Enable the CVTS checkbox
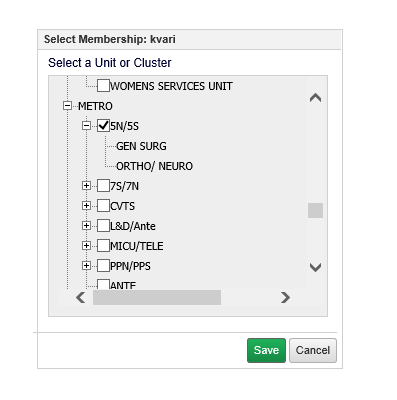 103,206
